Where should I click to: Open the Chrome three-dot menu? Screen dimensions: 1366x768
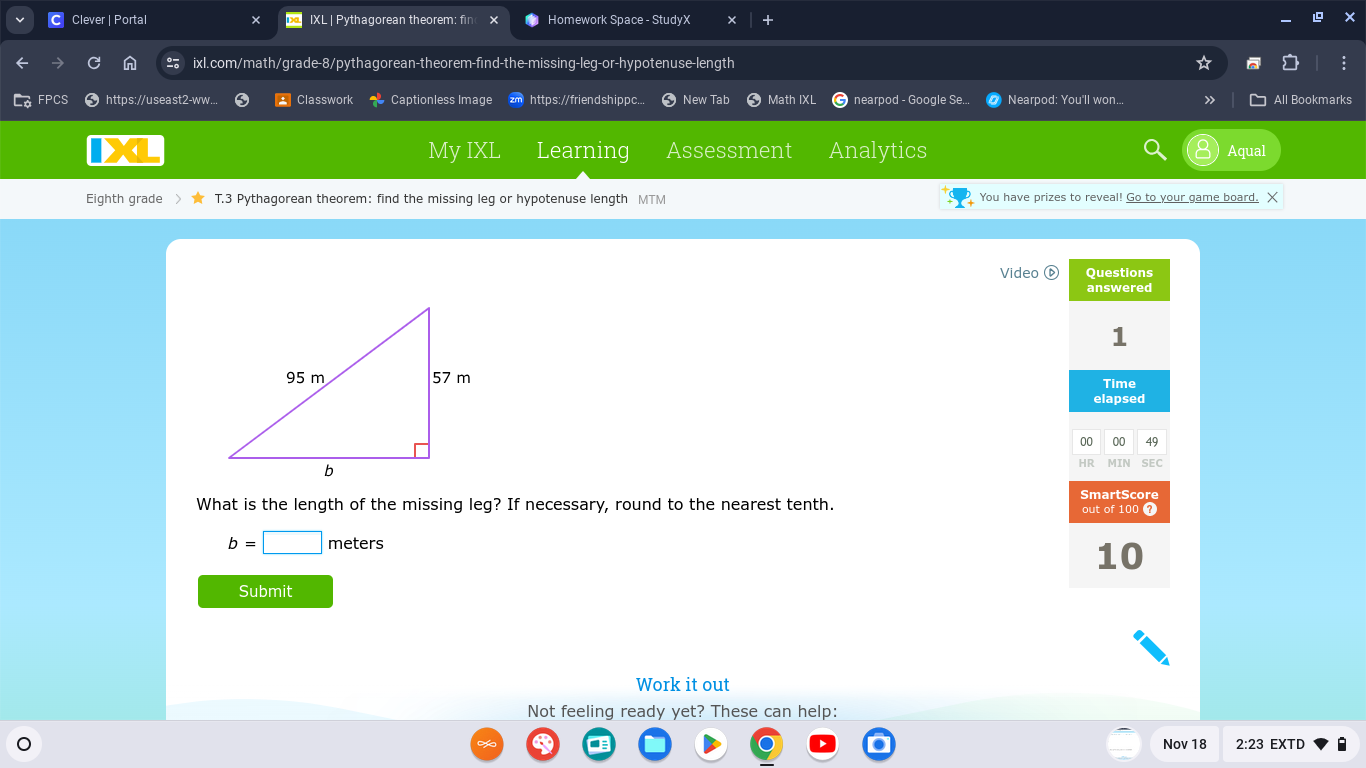point(1344,63)
